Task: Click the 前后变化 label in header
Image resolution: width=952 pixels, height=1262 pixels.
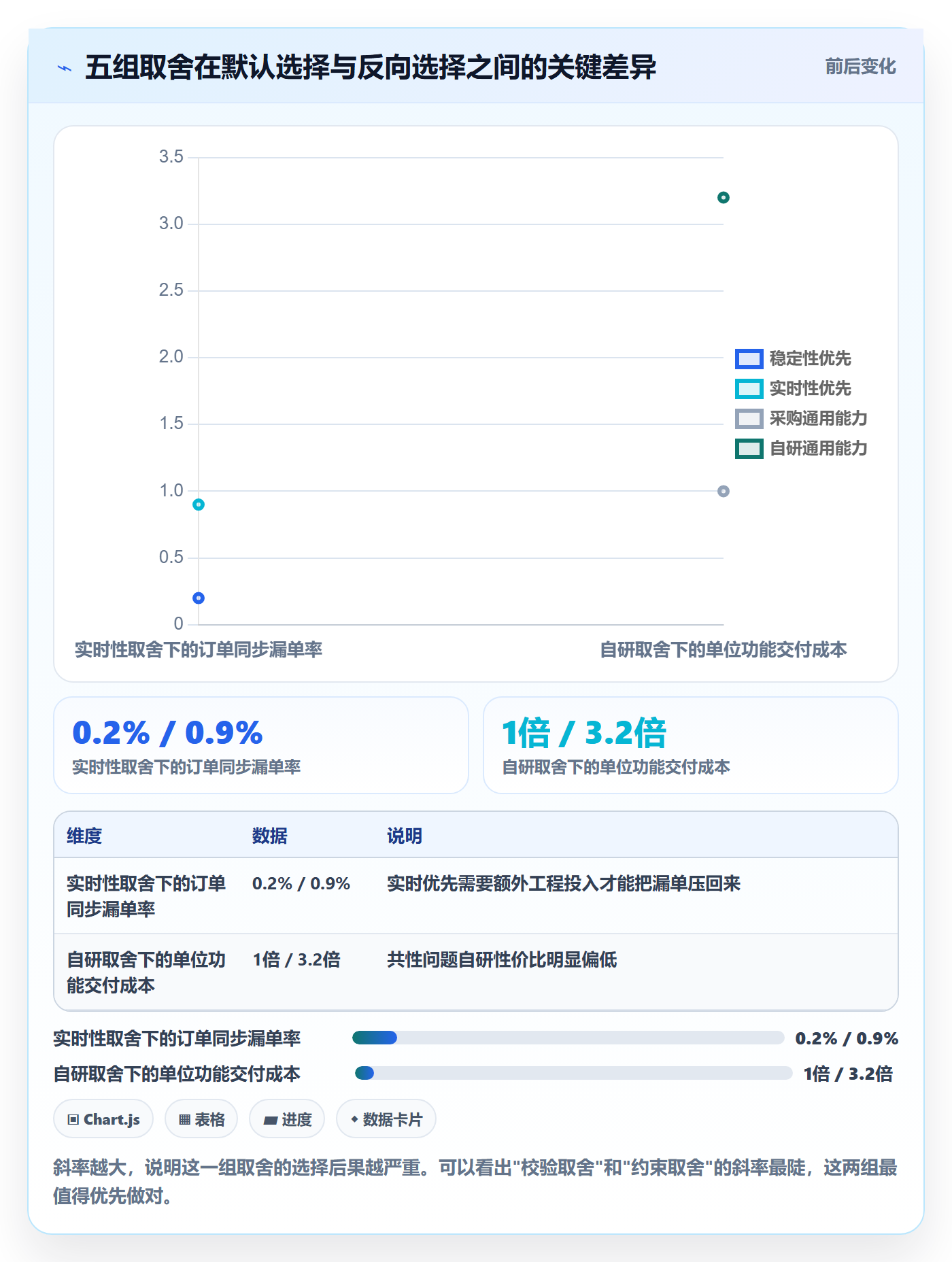Action: point(860,67)
